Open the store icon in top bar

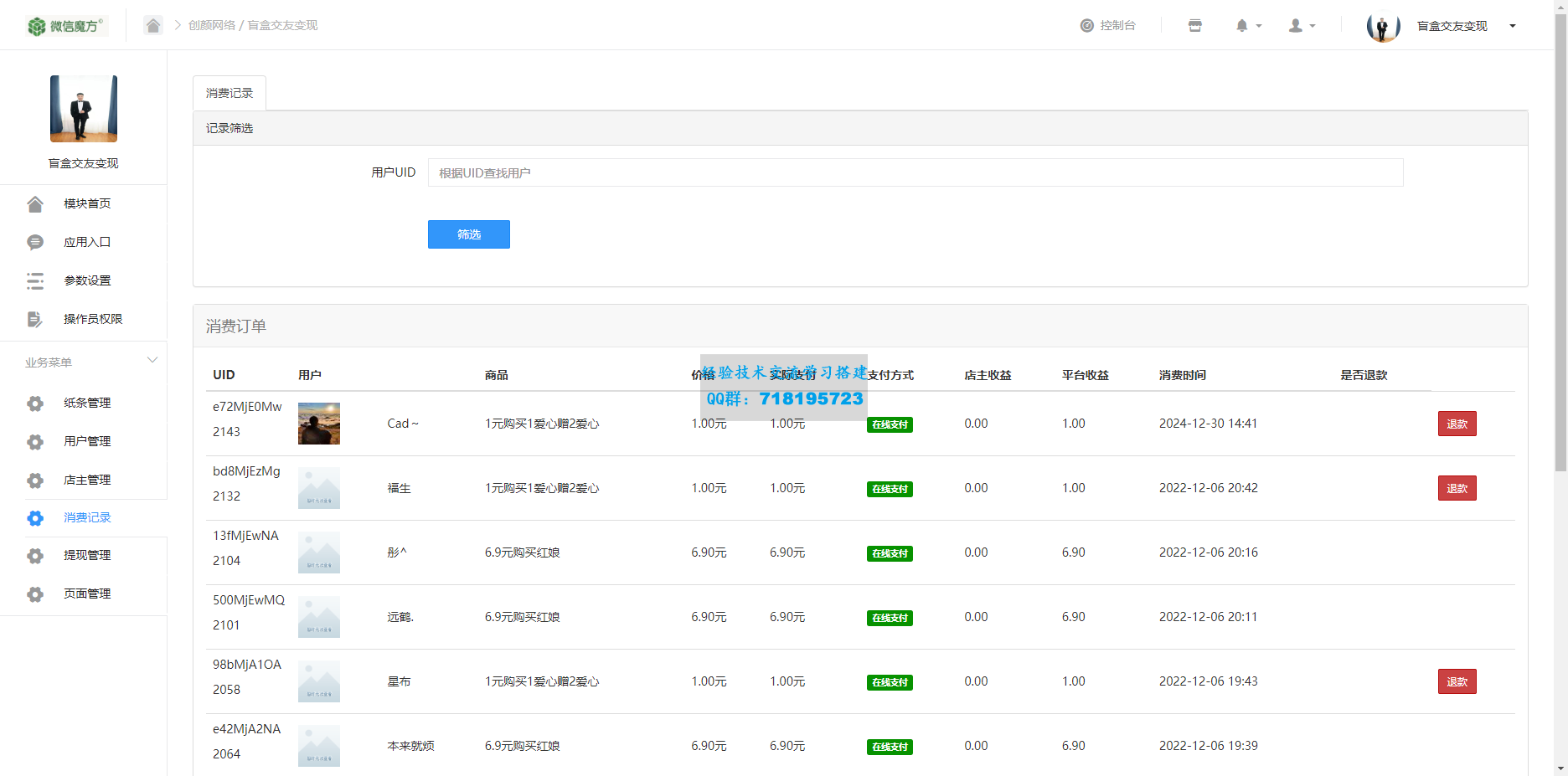(1194, 26)
